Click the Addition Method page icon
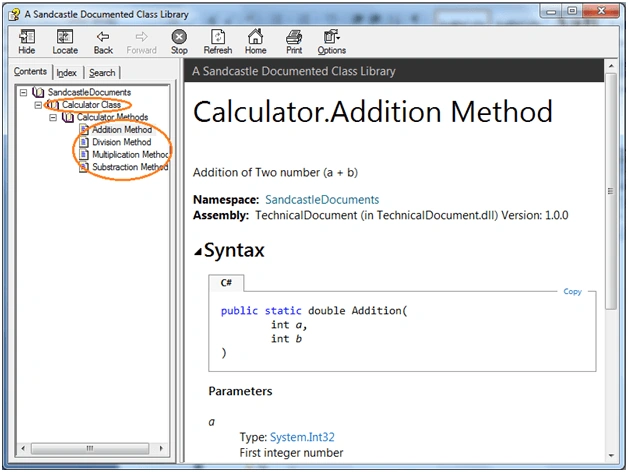The image size is (628, 472). (x=84, y=129)
